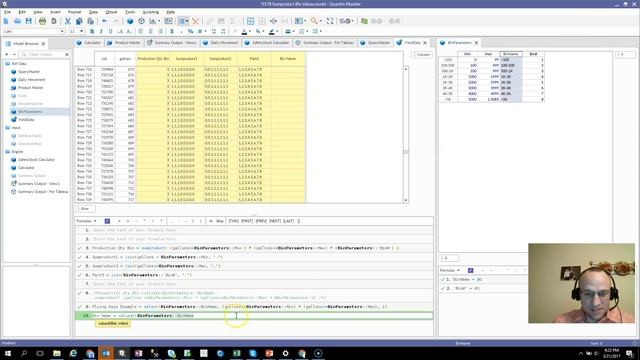Toggle checkmark on BinParameters formula 1
640x360 pixels.
click(443, 280)
